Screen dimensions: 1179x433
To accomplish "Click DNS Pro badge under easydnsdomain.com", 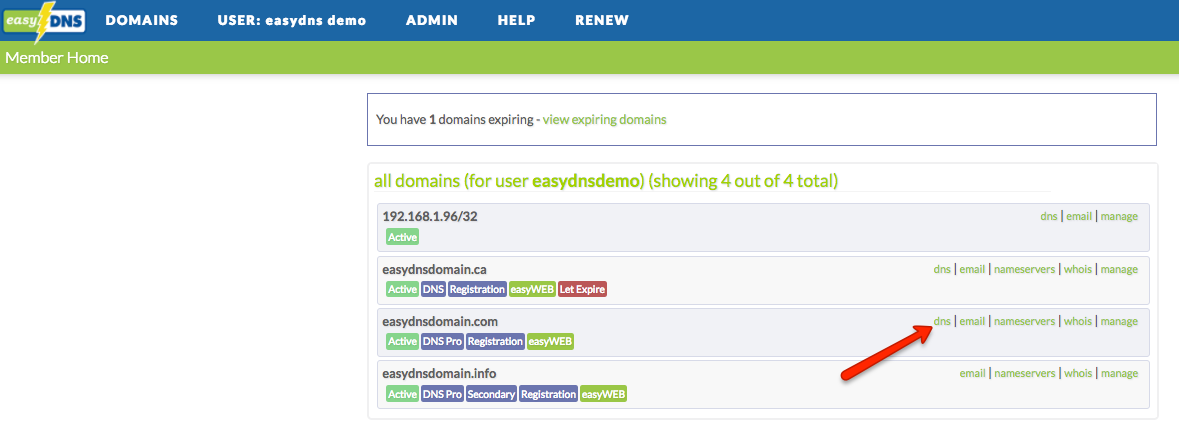I will (x=442, y=341).
